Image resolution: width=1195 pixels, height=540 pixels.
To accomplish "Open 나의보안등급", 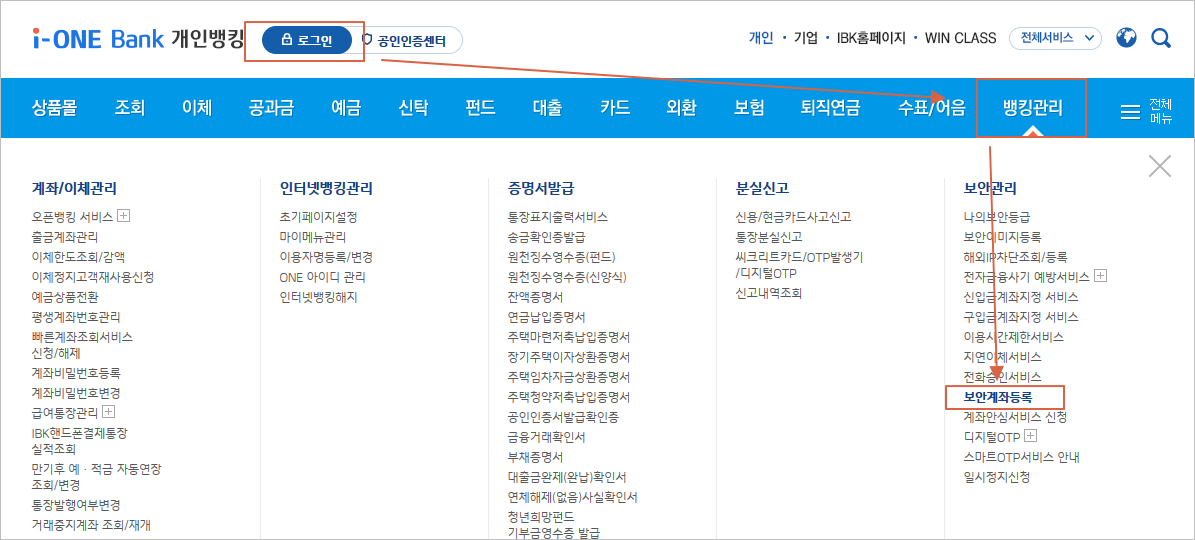I will [x=997, y=217].
